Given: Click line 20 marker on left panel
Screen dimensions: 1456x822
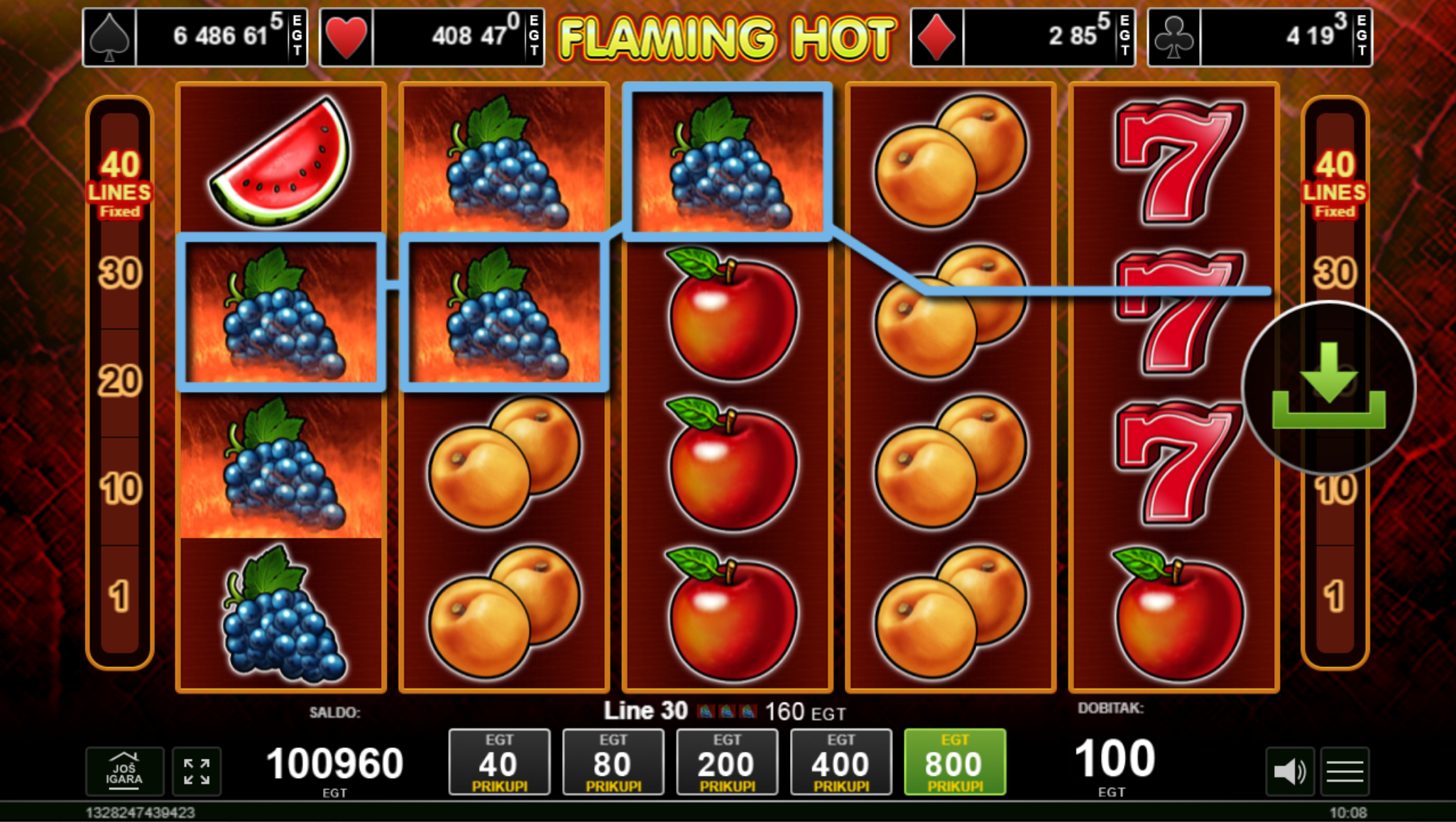Looking at the screenshot, I should [x=120, y=381].
